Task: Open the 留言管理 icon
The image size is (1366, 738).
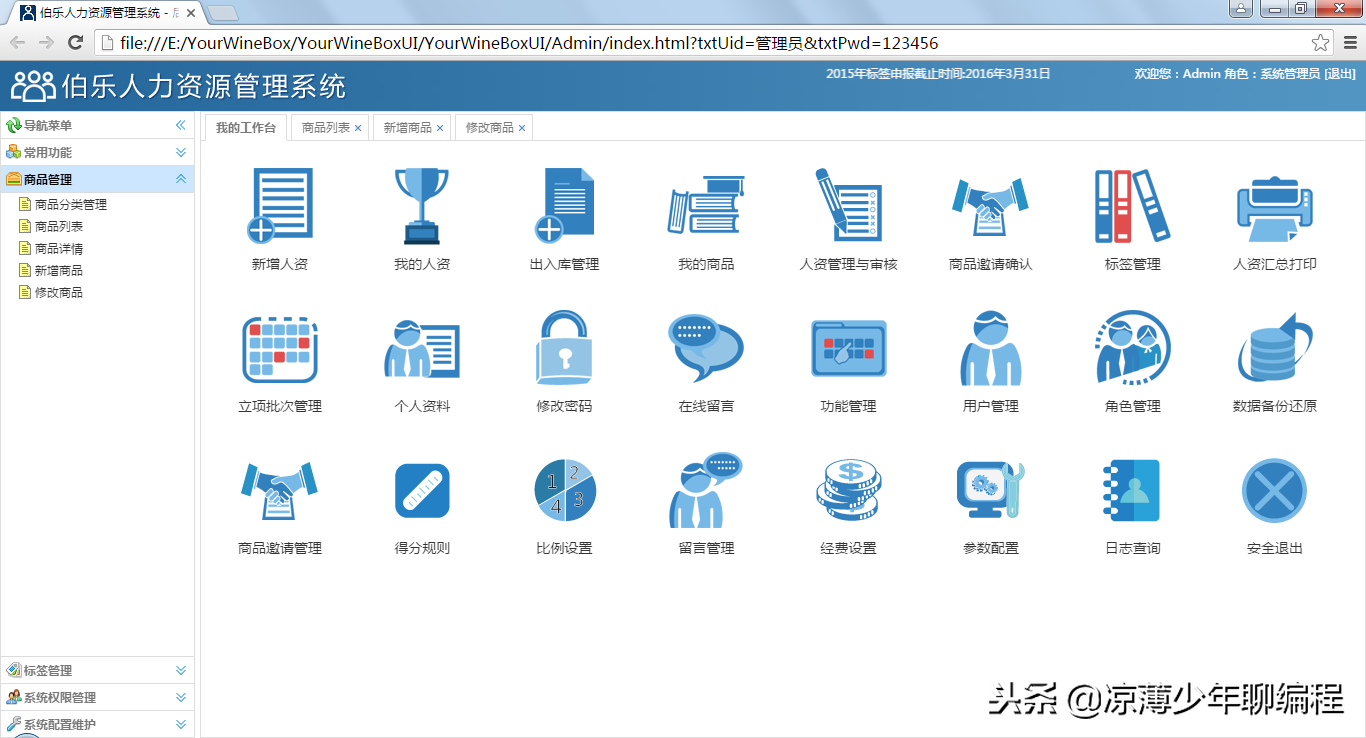Action: click(706, 490)
